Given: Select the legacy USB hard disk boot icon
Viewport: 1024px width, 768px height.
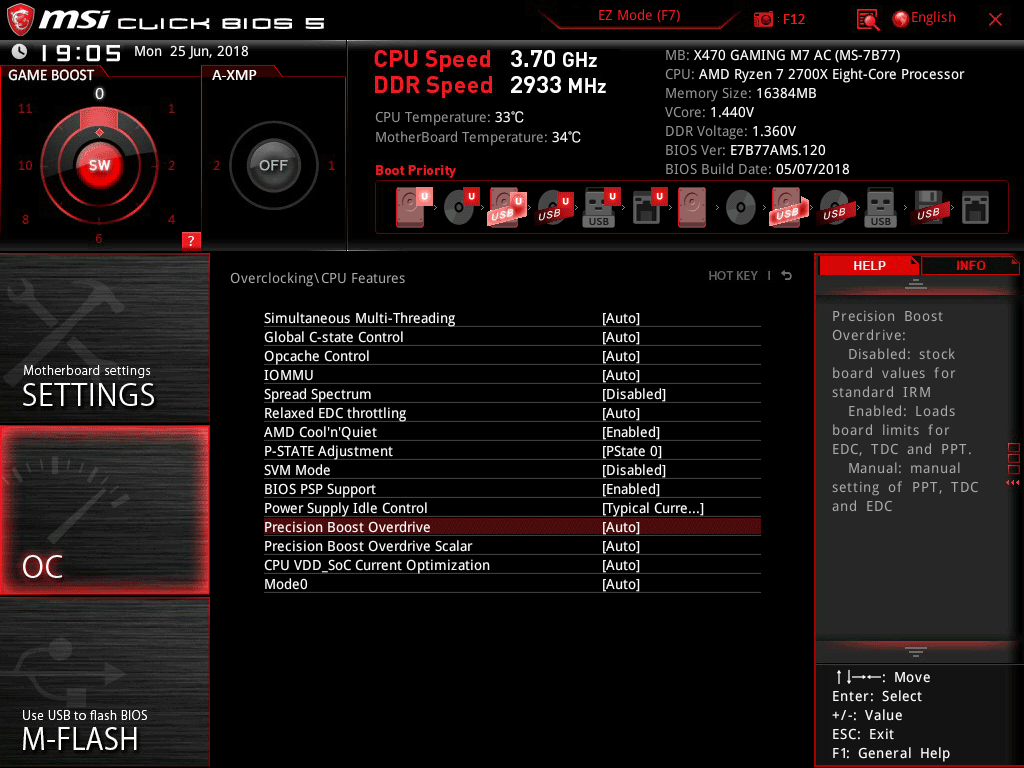Looking at the screenshot, I should click(788, 208).
